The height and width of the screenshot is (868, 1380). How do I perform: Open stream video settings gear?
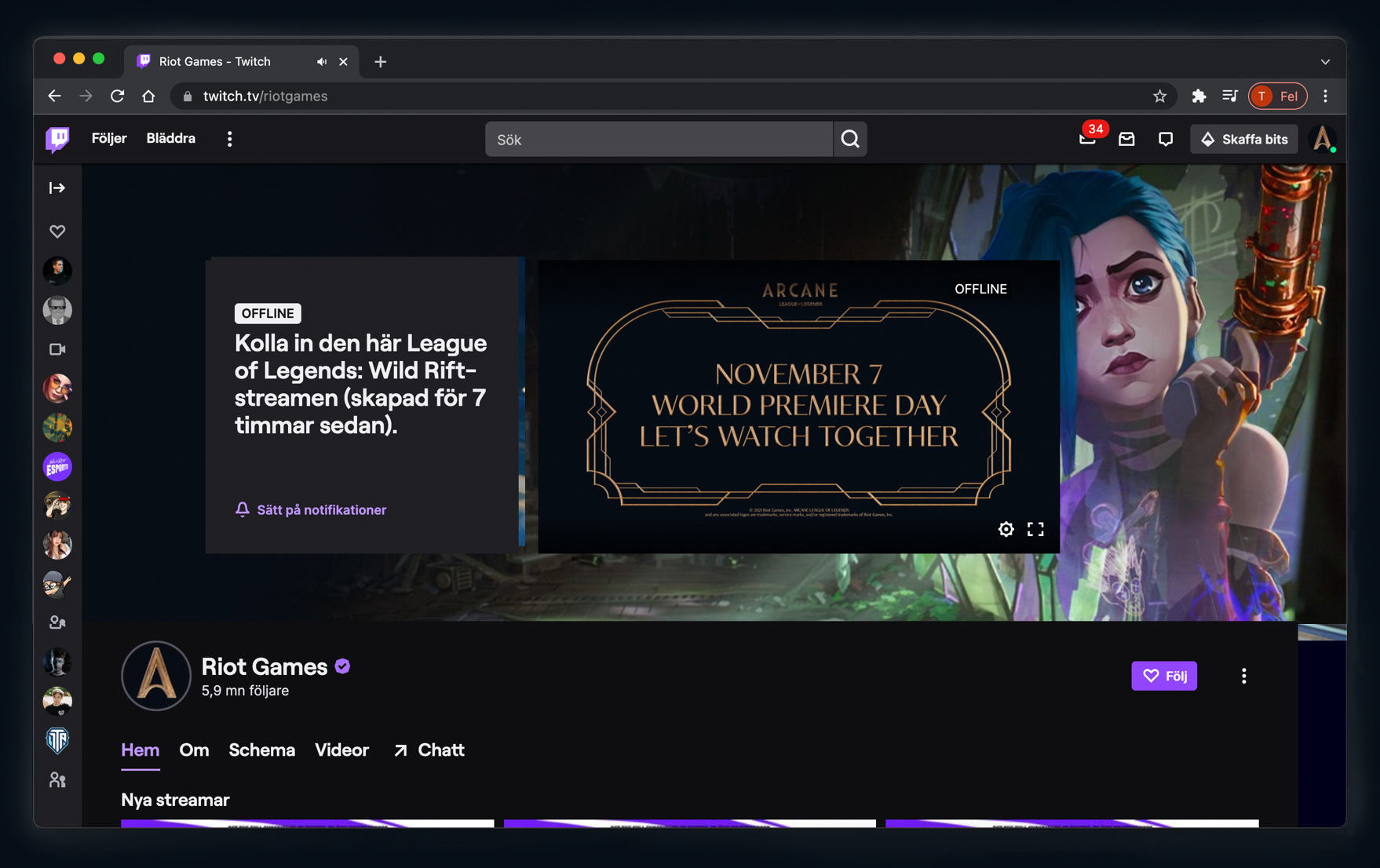1006,529
